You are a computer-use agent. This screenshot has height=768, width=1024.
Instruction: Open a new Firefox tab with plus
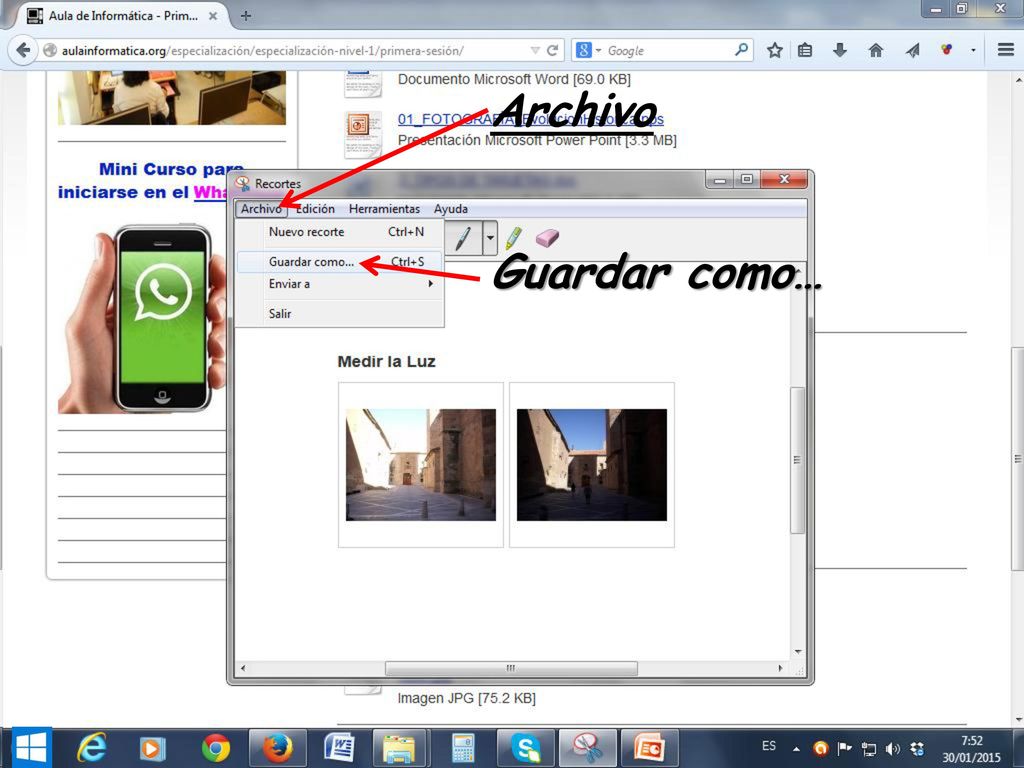246,16
